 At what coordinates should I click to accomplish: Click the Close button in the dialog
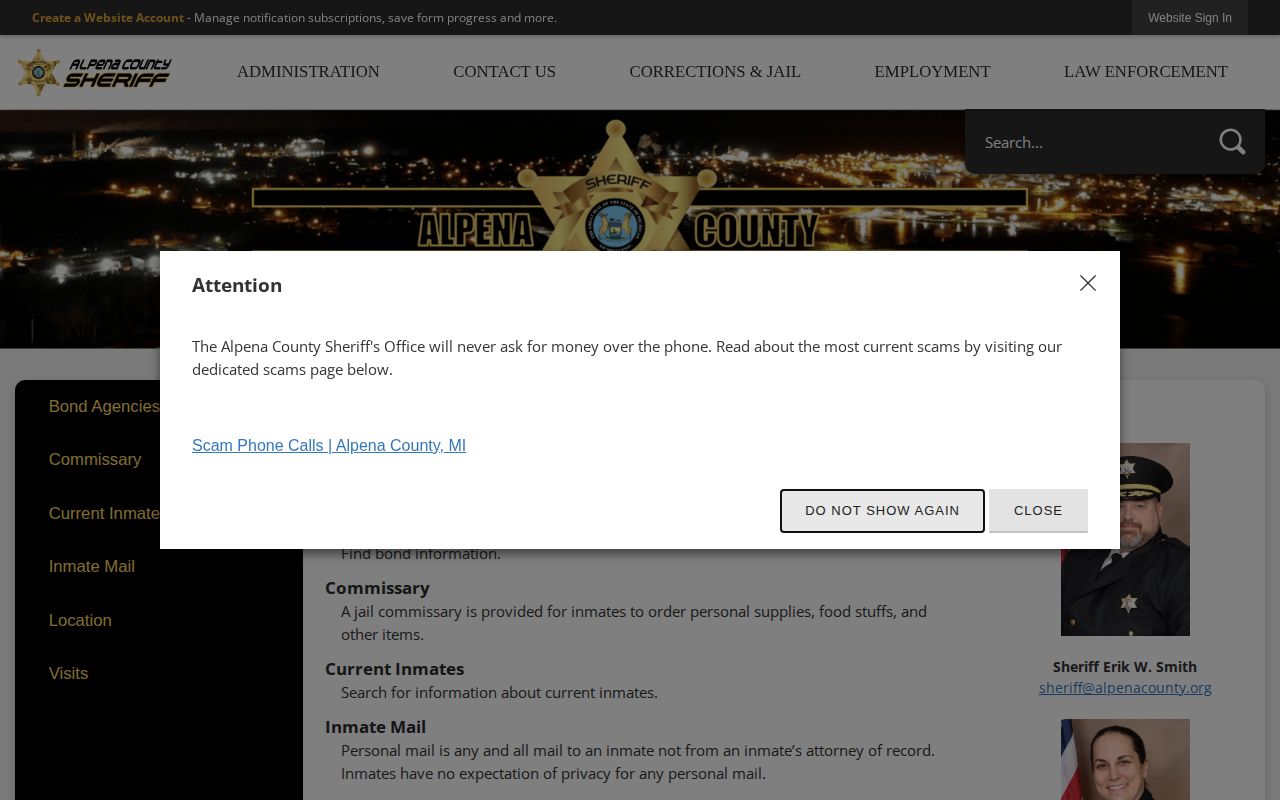tap(1038, 510)
